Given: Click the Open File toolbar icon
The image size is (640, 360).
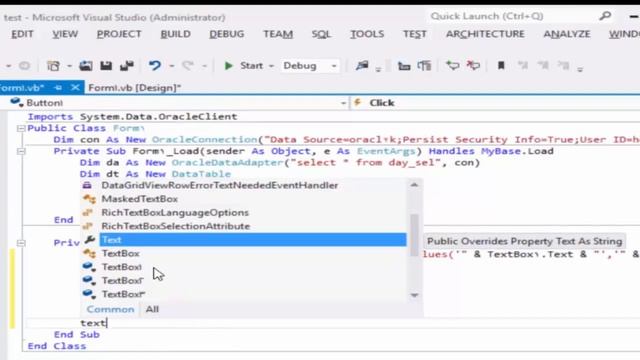Looking at the screenshot, I should point(86,66).
